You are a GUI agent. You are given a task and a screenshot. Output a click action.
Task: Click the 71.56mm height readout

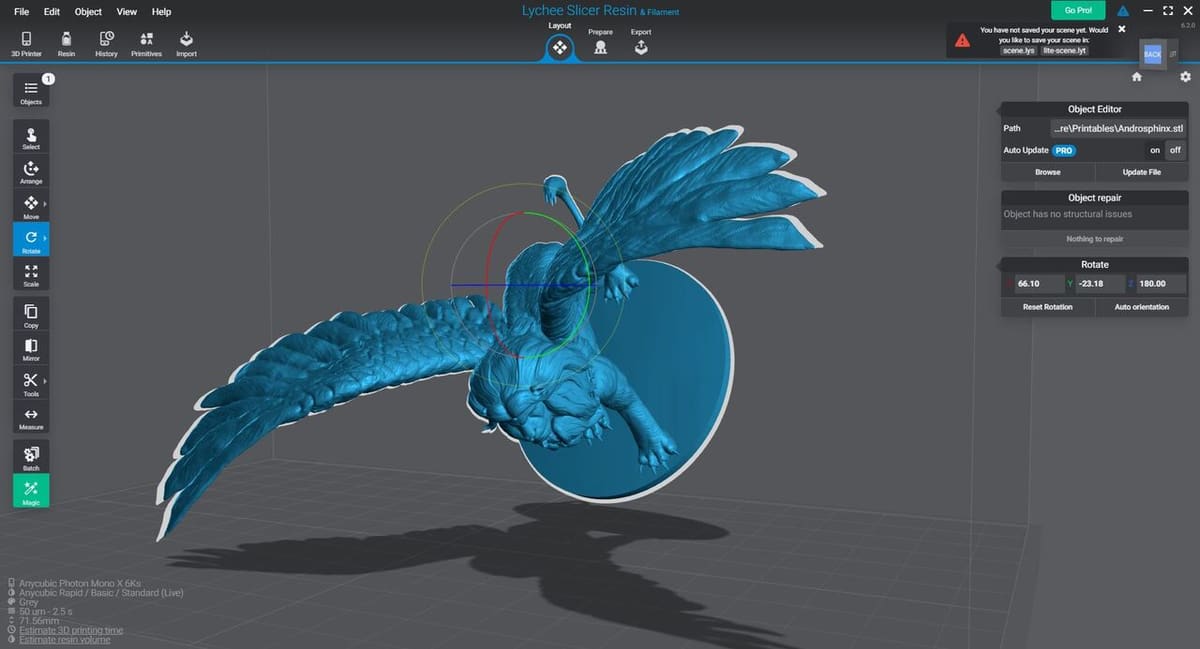37,621
